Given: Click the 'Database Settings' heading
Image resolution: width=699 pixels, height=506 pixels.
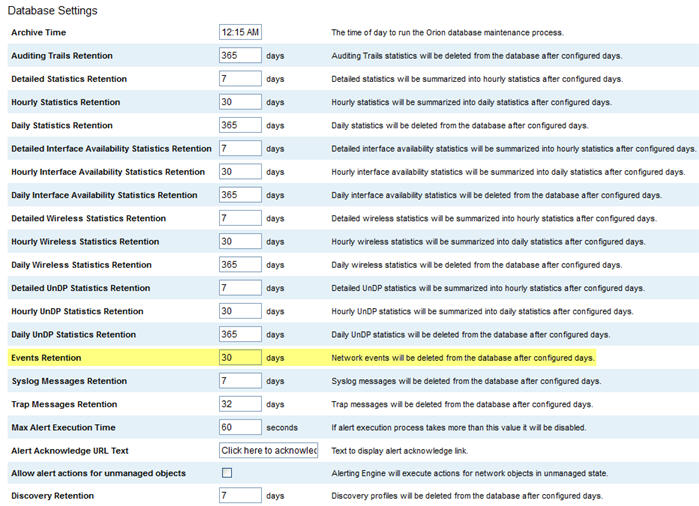Looking at the screenshot, I should click(x=53, y=11).
